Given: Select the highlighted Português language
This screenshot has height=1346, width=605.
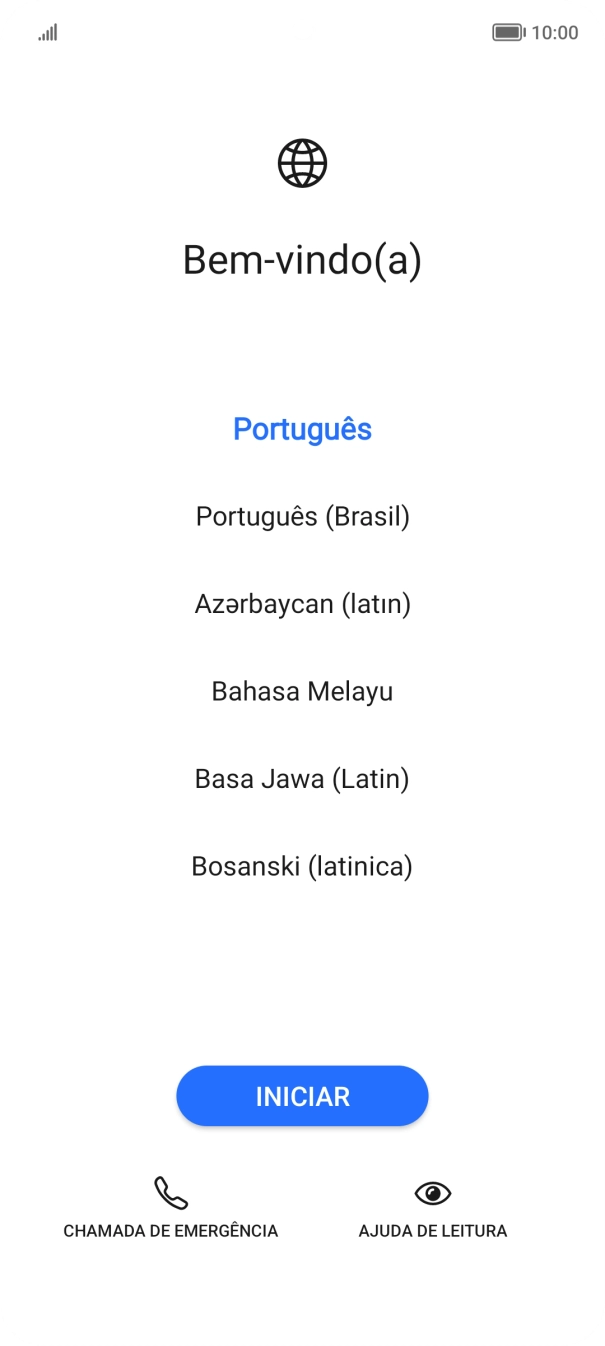Looking at the screenshot, I should tap(302, 429).
